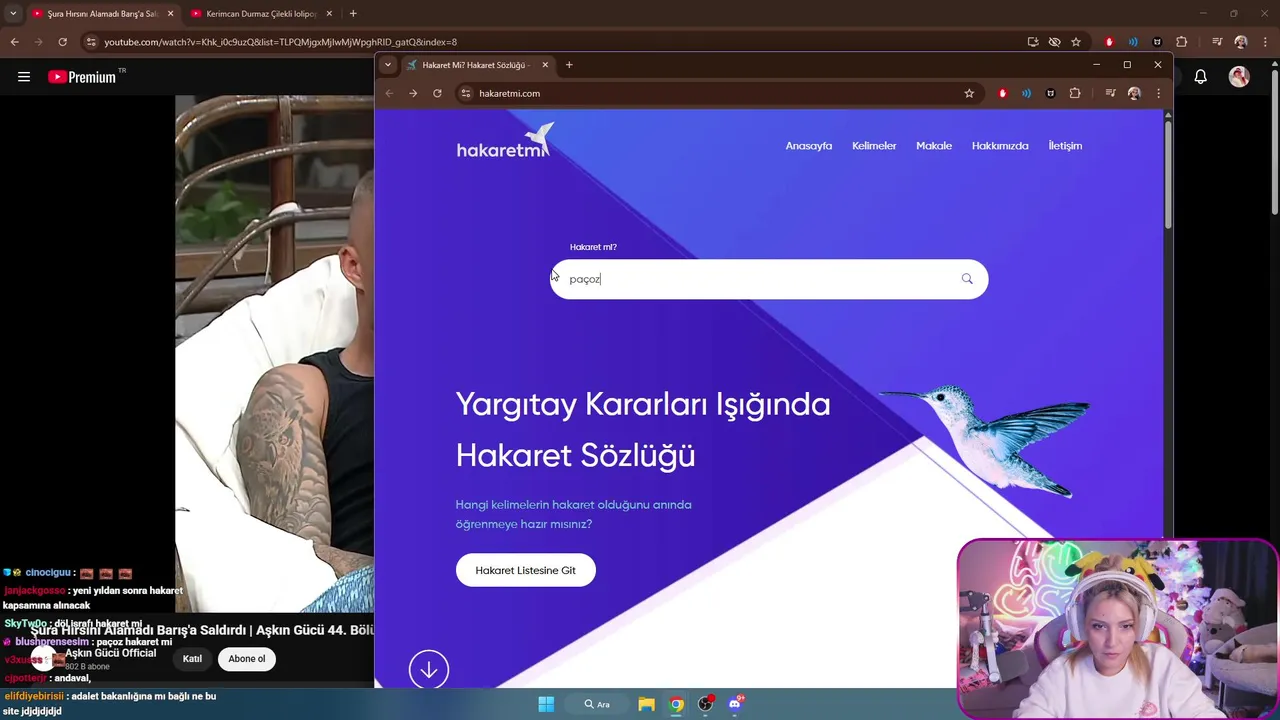Open the Kelimeler menu item

[x=874, y=146]
